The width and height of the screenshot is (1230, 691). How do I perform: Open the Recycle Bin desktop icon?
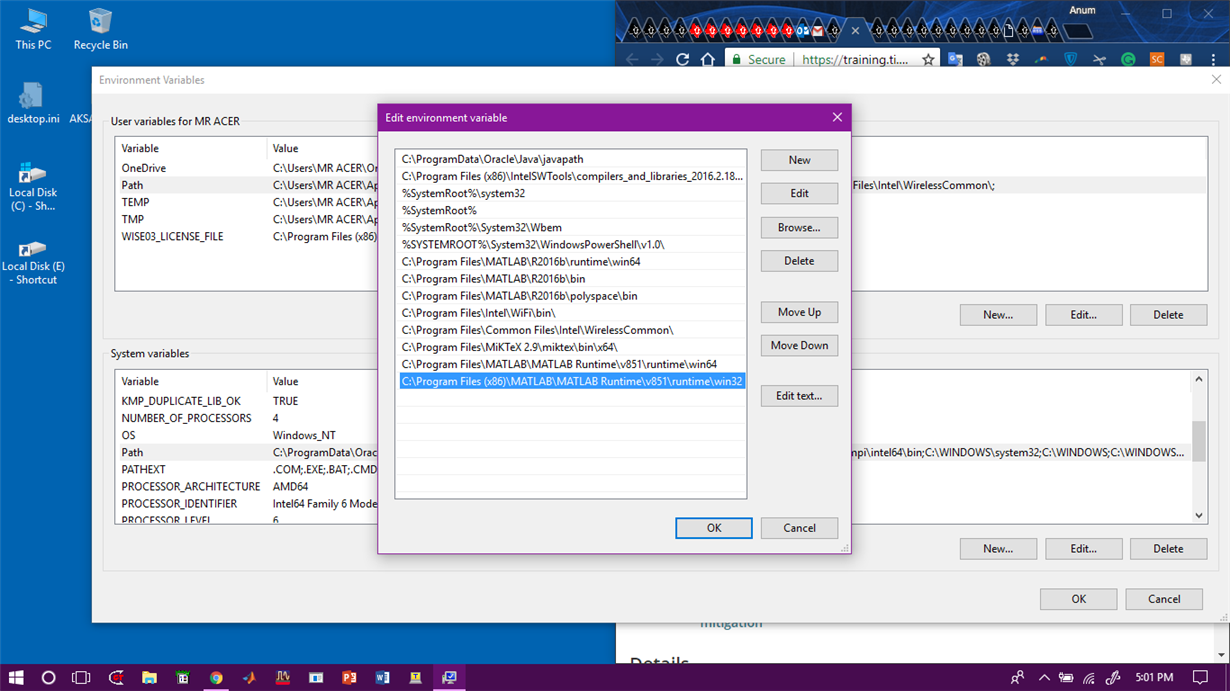(100, 28)
